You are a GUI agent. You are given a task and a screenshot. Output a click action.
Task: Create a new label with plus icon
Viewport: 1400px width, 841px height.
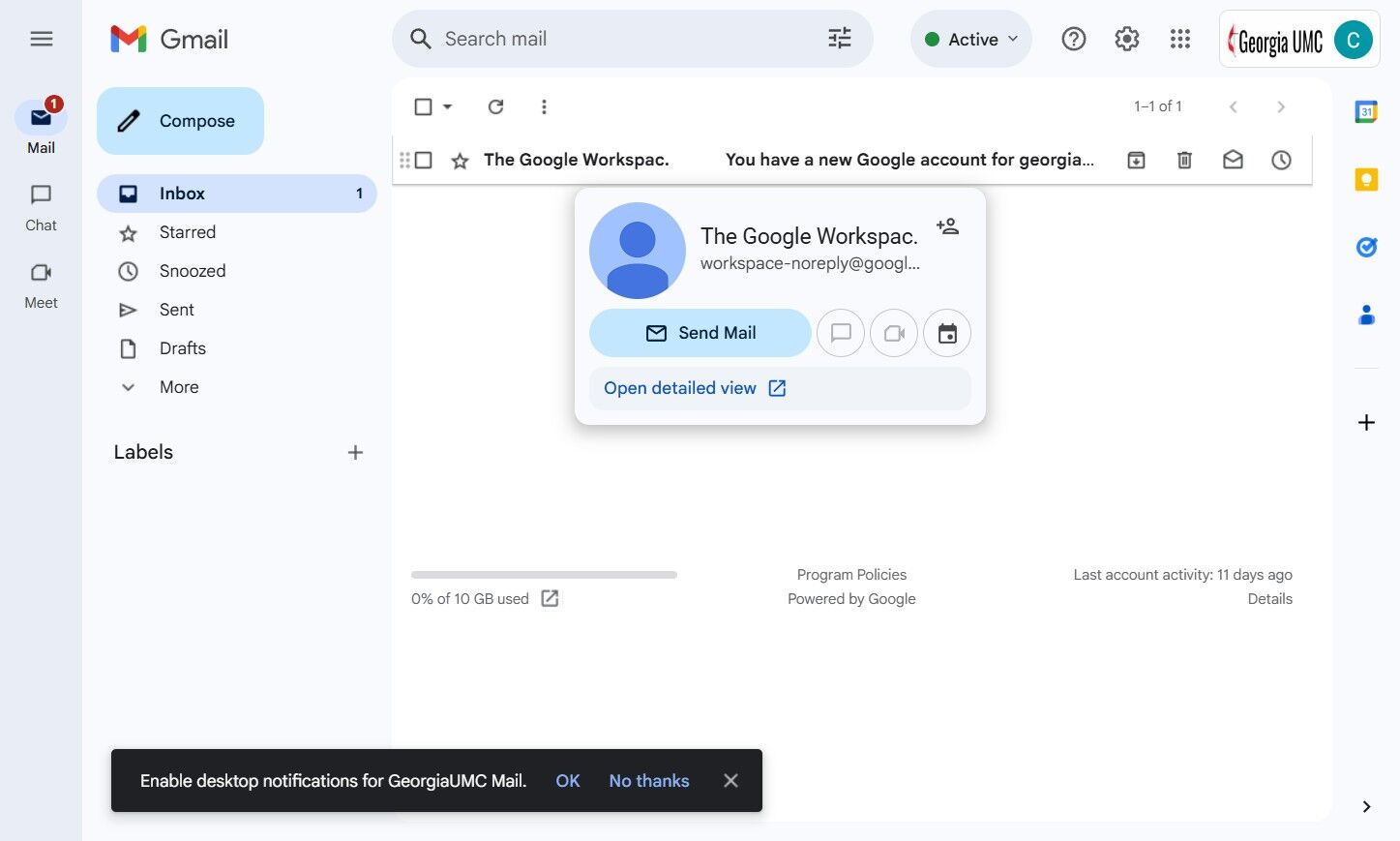coord(355,452)
